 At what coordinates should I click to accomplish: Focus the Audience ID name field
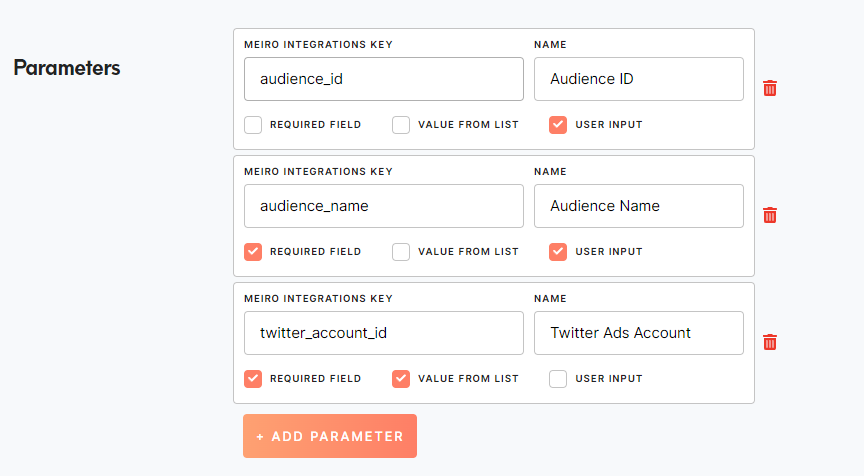pos(639,79)
